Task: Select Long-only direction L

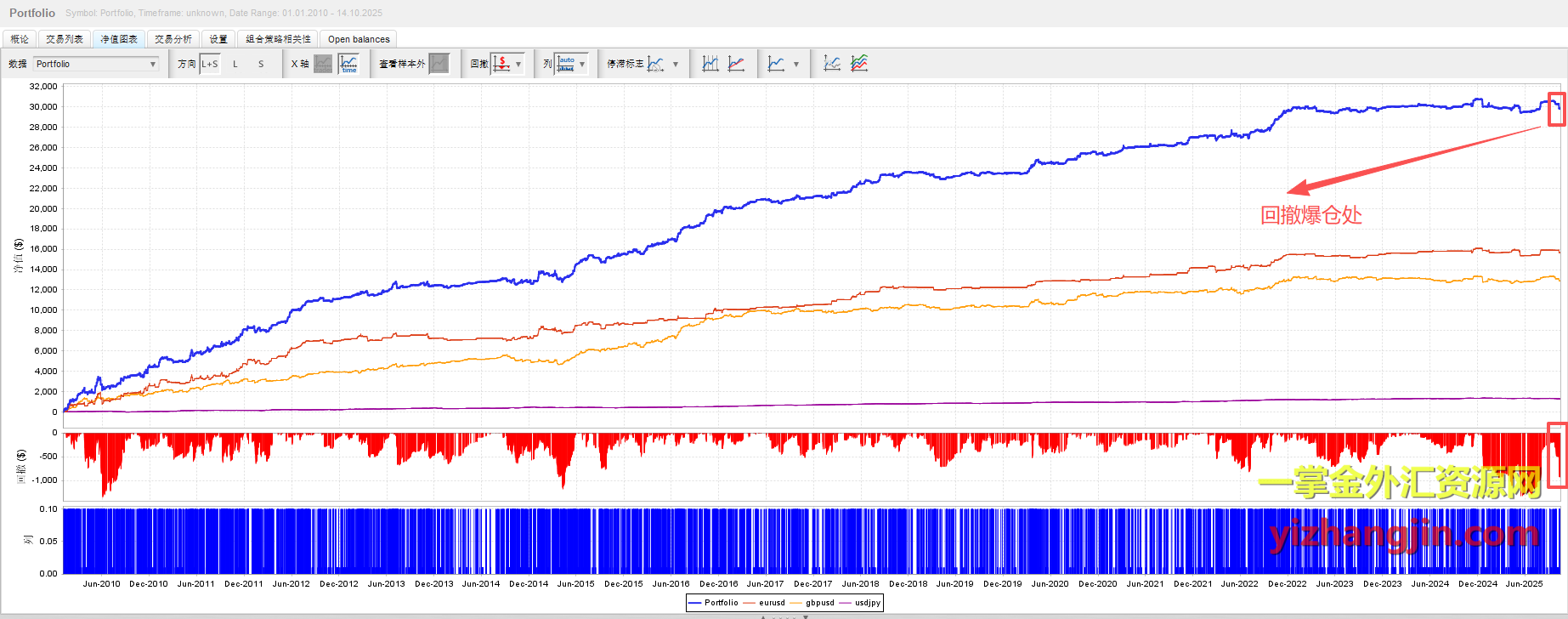Action: pos(235,64)
